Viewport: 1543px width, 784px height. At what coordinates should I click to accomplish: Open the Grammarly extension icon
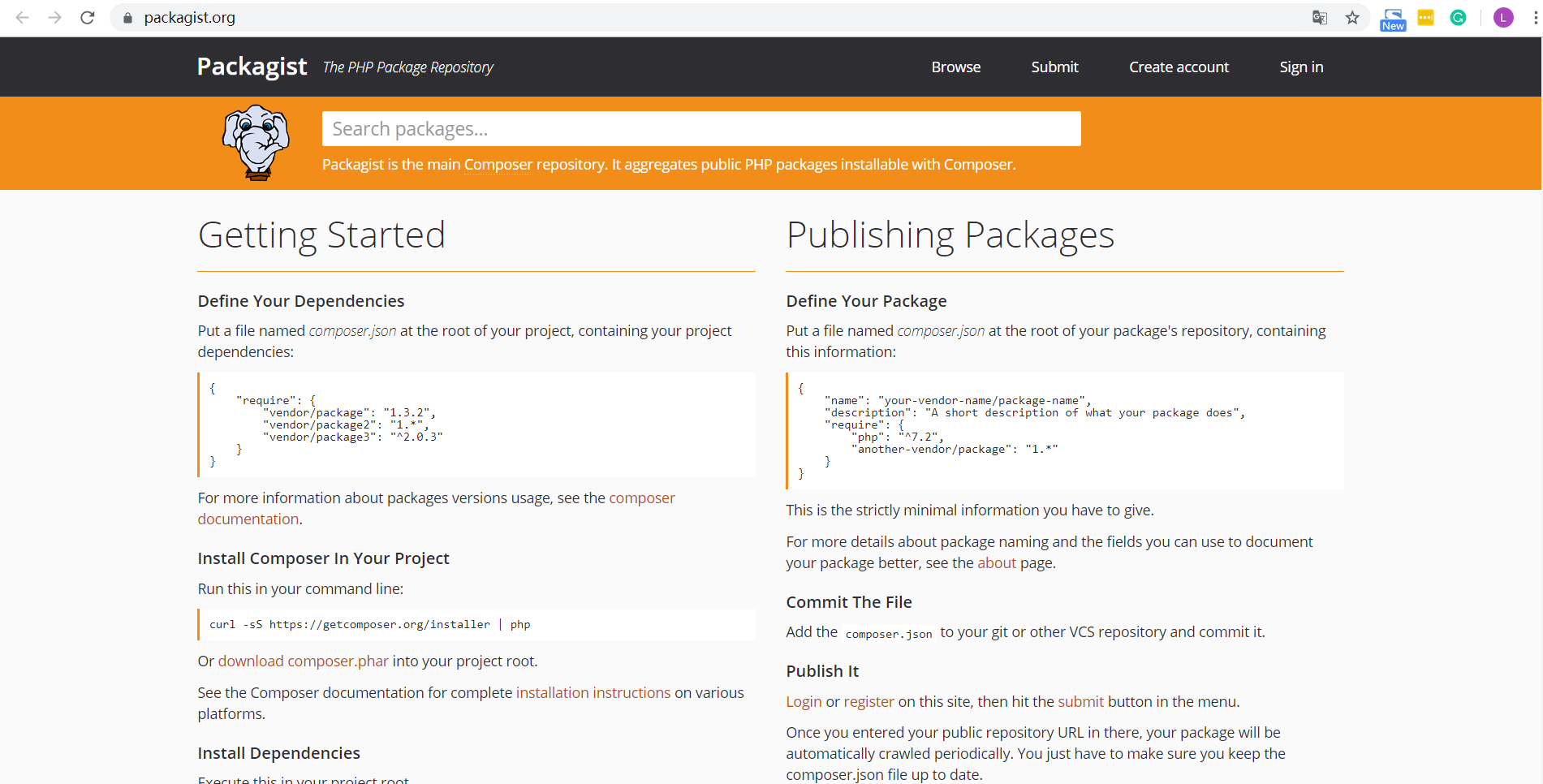[1458, 18]
